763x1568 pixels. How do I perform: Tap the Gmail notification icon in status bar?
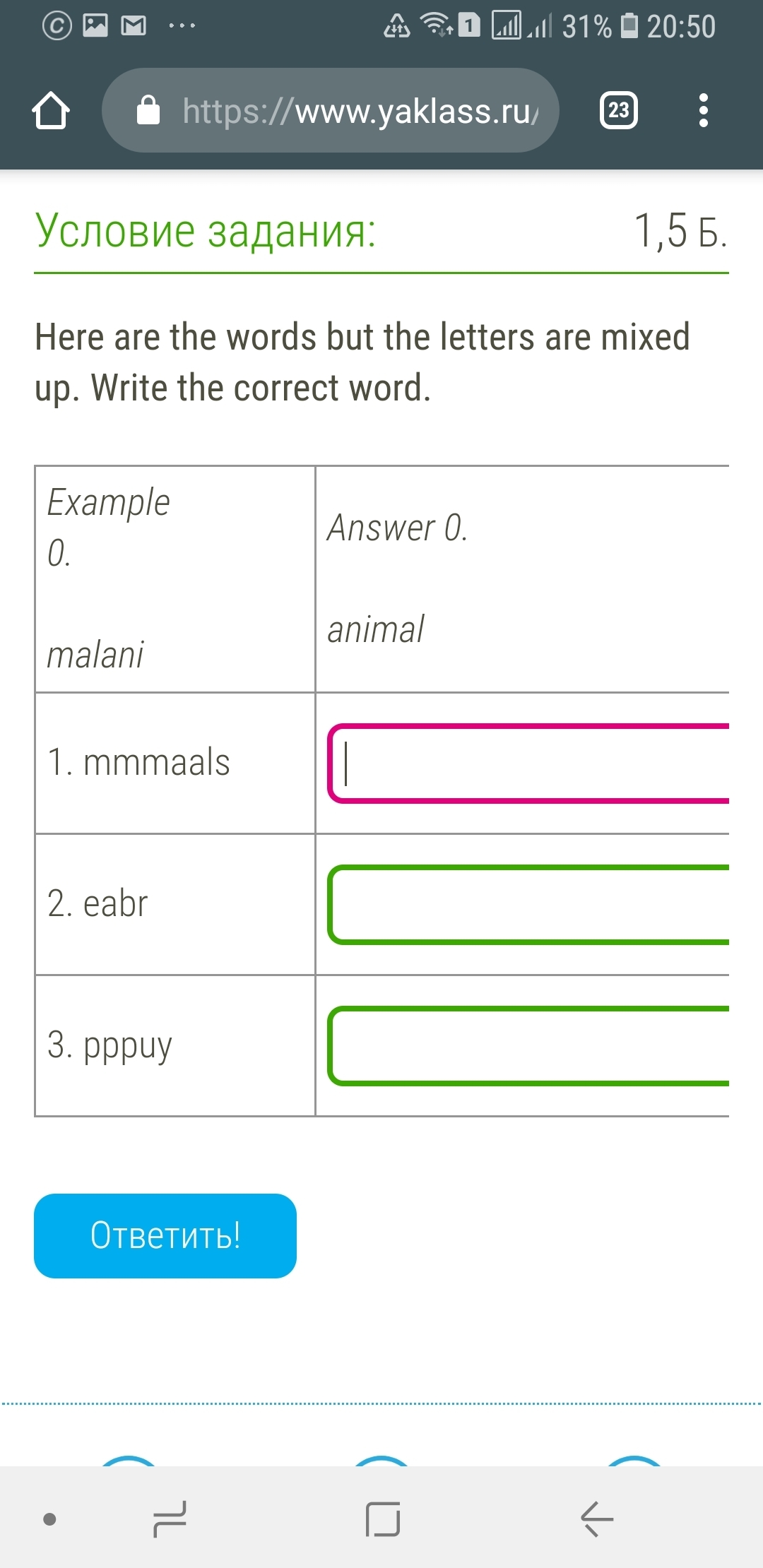134,26
